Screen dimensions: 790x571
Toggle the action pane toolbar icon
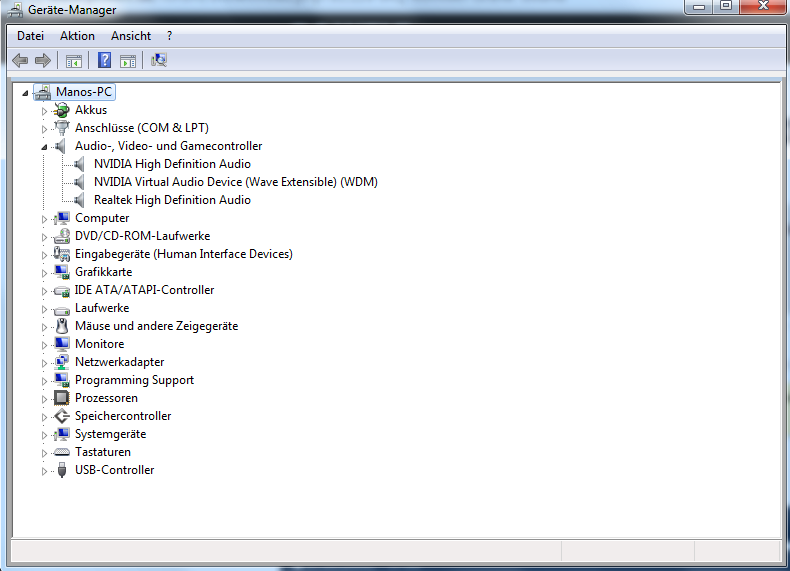(x=128, y=61)
